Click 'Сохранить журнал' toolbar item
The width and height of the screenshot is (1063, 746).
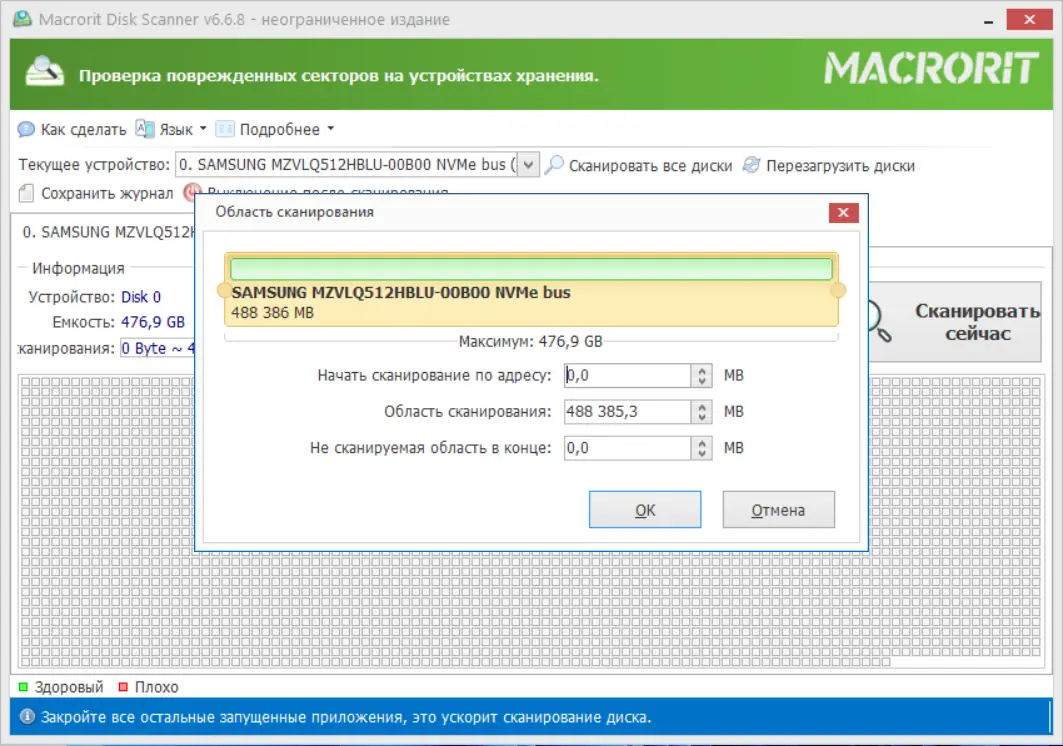(96, 193)
